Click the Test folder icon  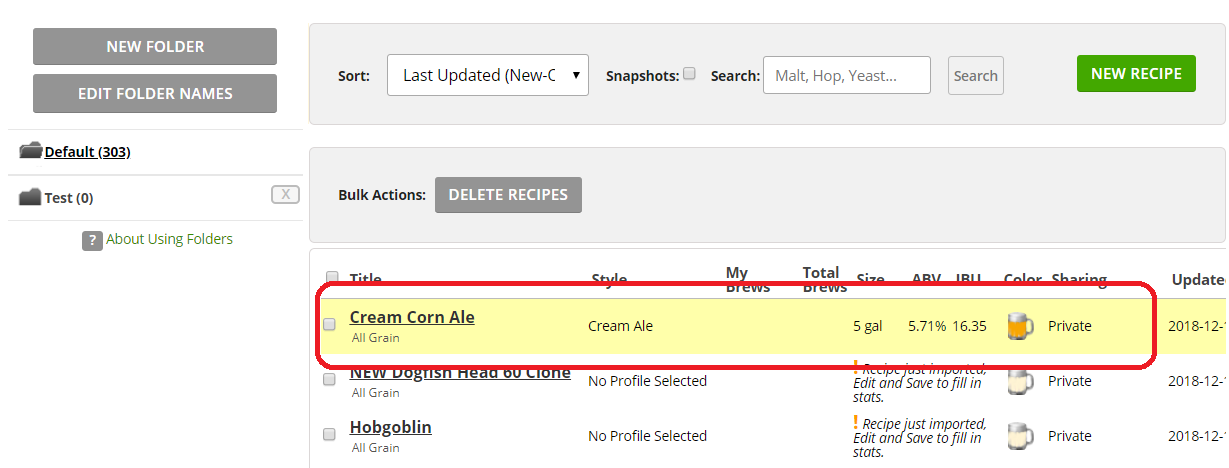click(x=30, y=198)
